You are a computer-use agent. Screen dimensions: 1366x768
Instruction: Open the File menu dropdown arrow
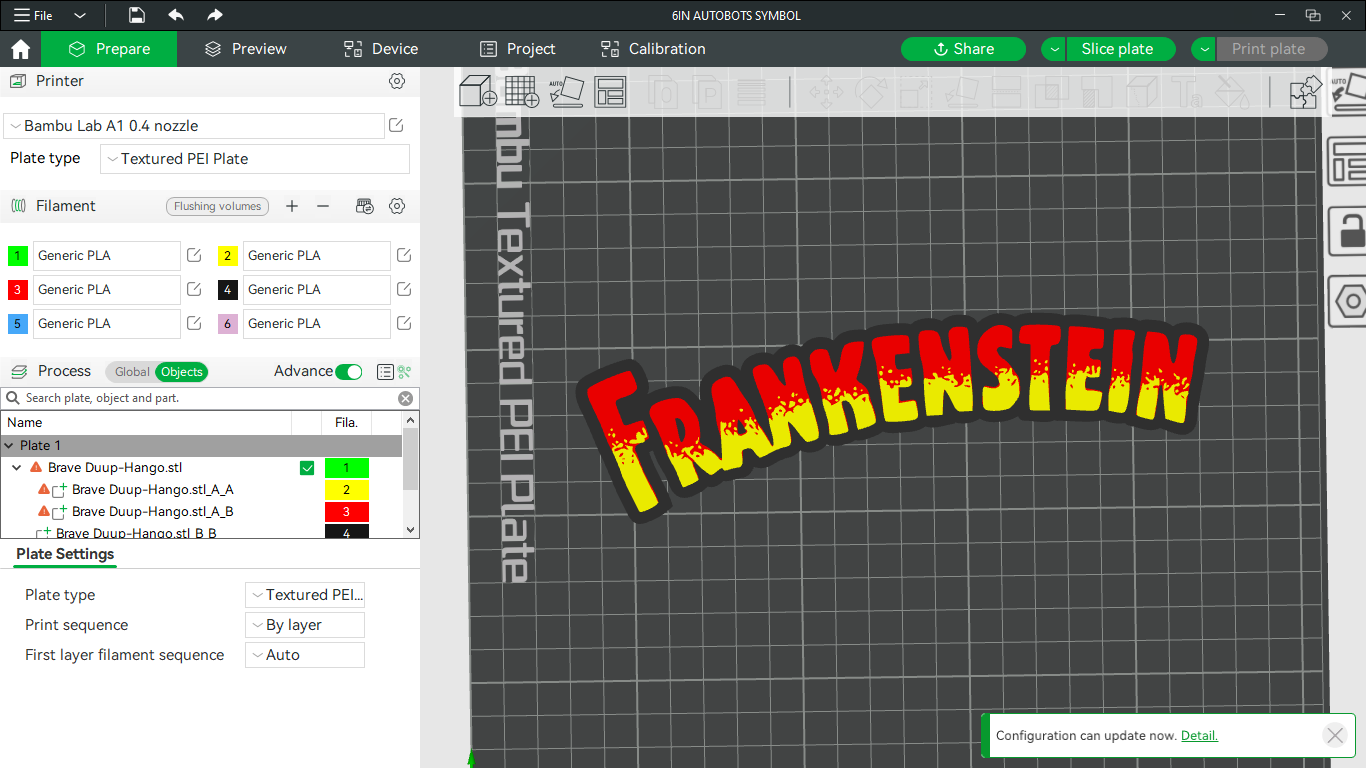click(80, 16)
